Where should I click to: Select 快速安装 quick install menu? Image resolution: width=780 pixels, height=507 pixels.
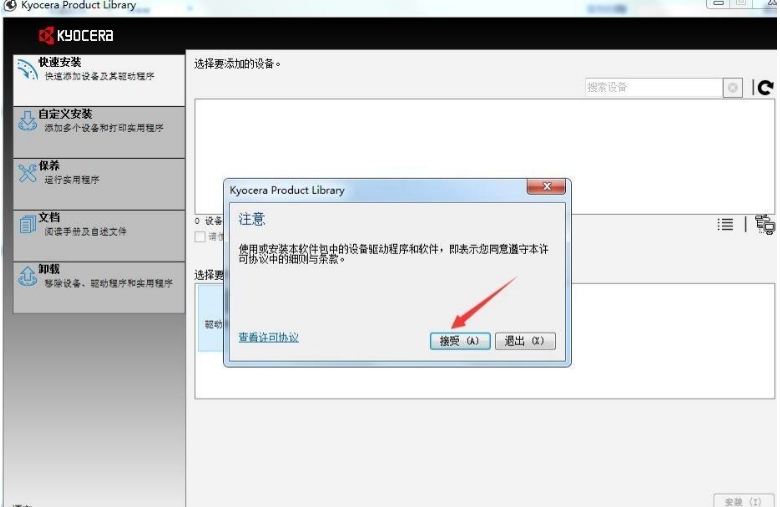[99, 80]
